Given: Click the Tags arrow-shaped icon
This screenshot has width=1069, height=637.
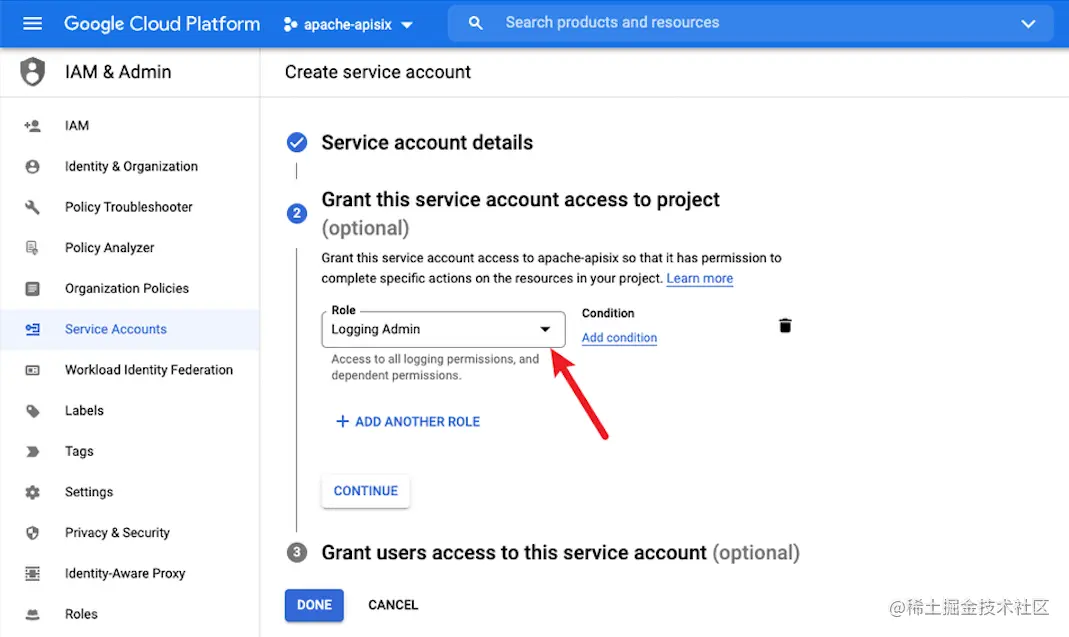Looking at the screenshot, I should [x=32, y=451].
